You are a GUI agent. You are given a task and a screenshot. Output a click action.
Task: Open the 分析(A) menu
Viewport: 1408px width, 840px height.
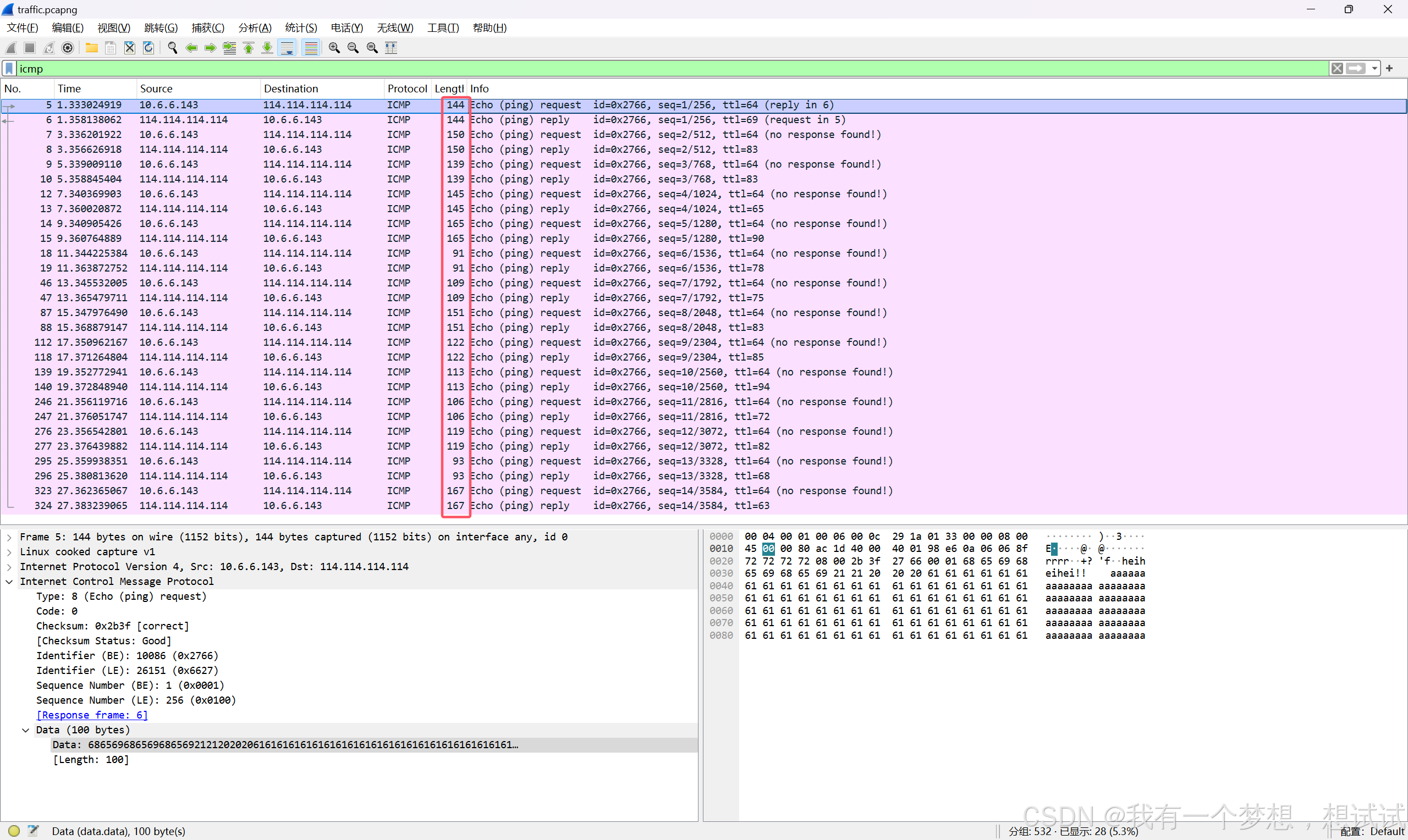click(254, 27)
